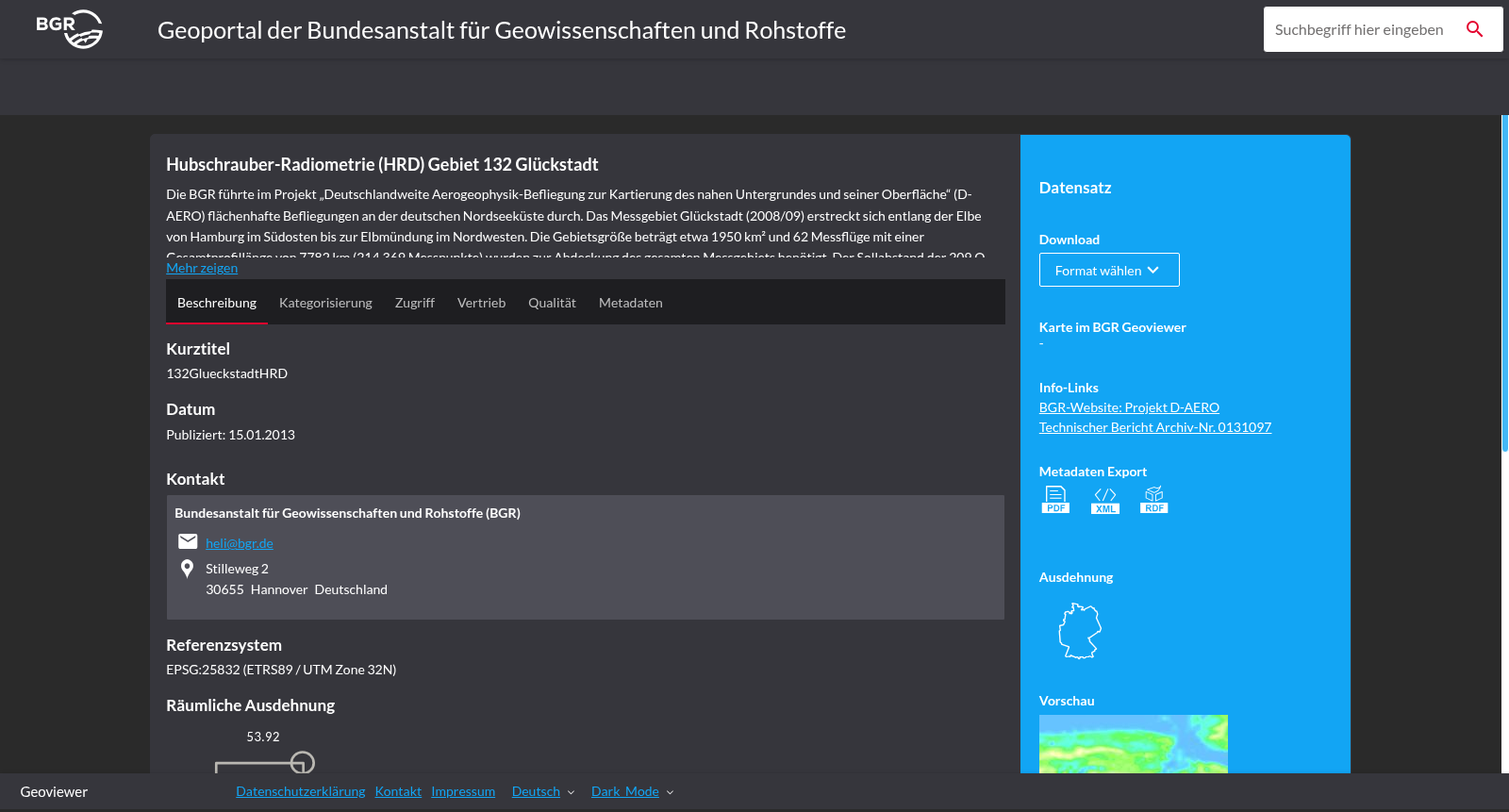Image resolution: width=1509 pixels, height=812 pixels.
Task: Export metadata as RDF
Action: click(x=1154, y=500)
